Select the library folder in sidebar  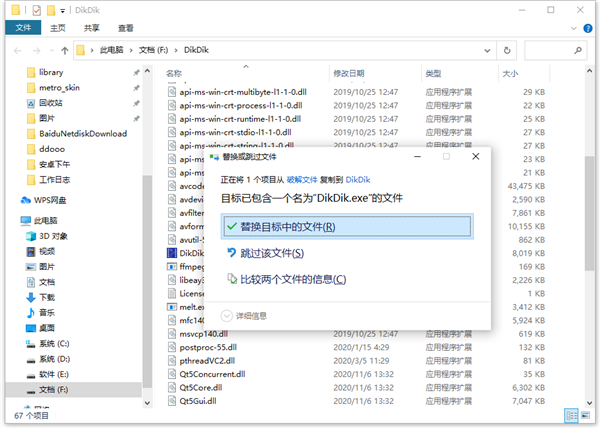point(51,72)
